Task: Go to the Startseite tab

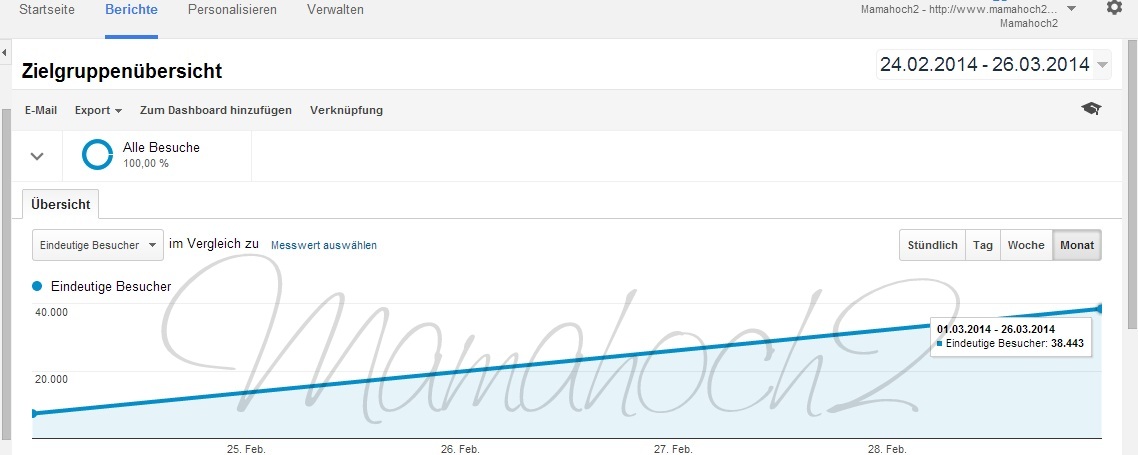Action: pos(46,10)
